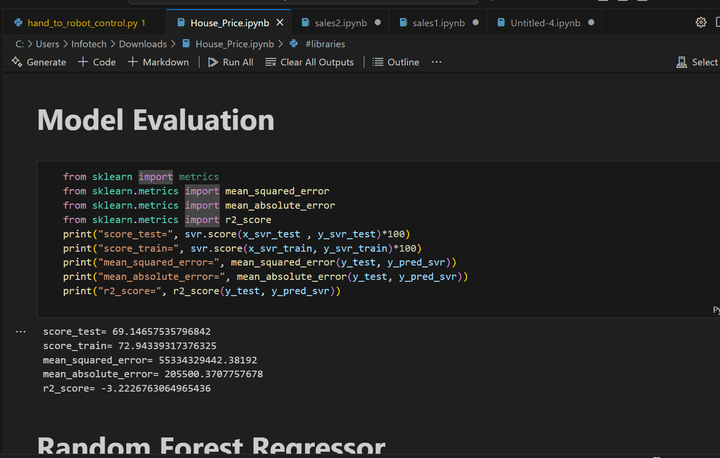This screenshot has width=720, height=458.
Task: Expand chevron after House_Price.ipynb breadcrumb
Action: [281, 44]
